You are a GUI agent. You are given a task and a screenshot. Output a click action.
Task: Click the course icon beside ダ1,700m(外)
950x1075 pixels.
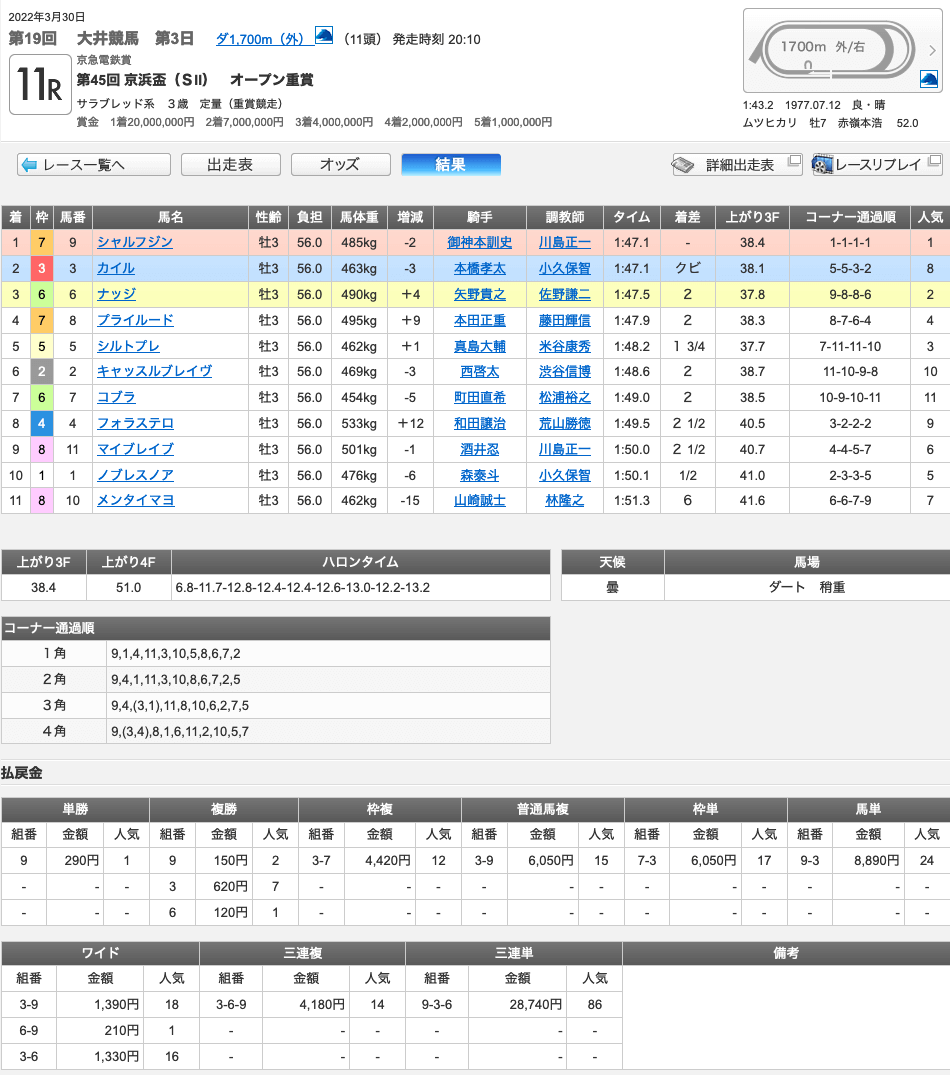(324, 36)
